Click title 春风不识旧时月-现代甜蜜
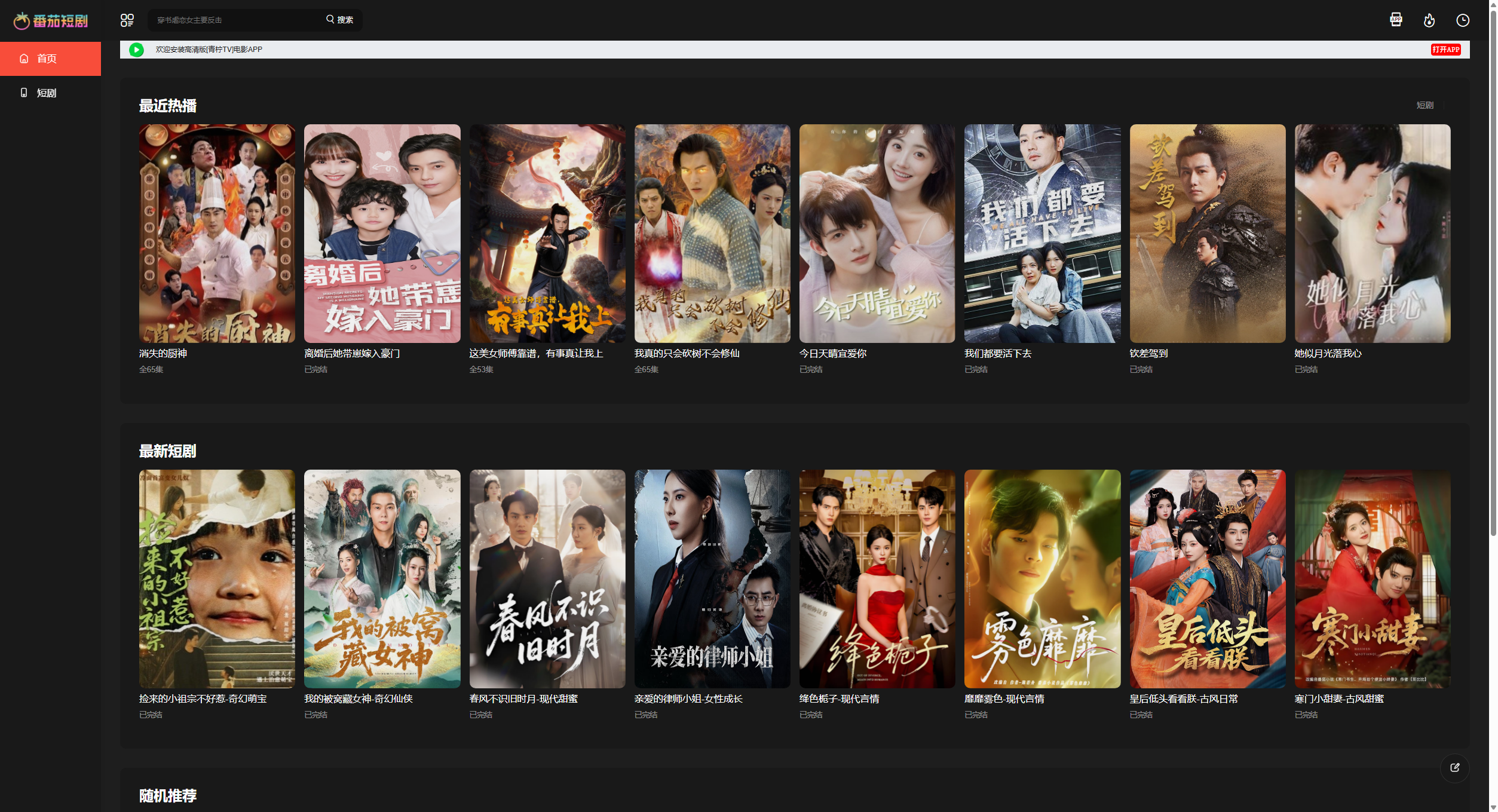 pos(523,699)
